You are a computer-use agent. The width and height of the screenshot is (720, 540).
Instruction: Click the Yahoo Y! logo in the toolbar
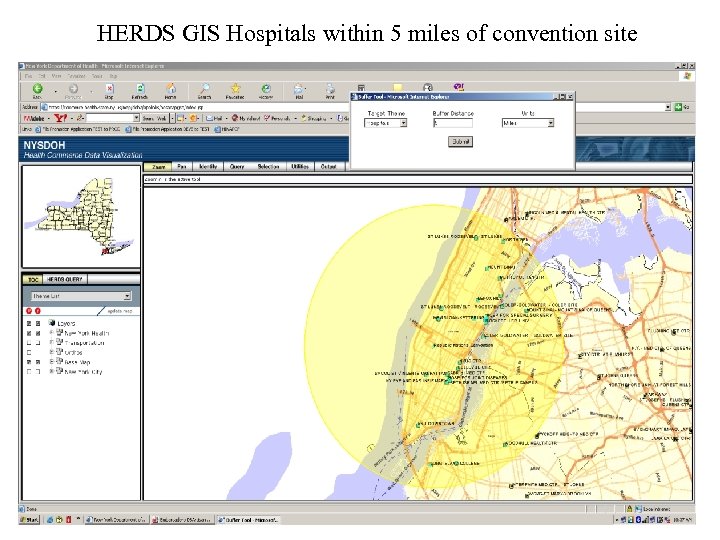[61, 118]
